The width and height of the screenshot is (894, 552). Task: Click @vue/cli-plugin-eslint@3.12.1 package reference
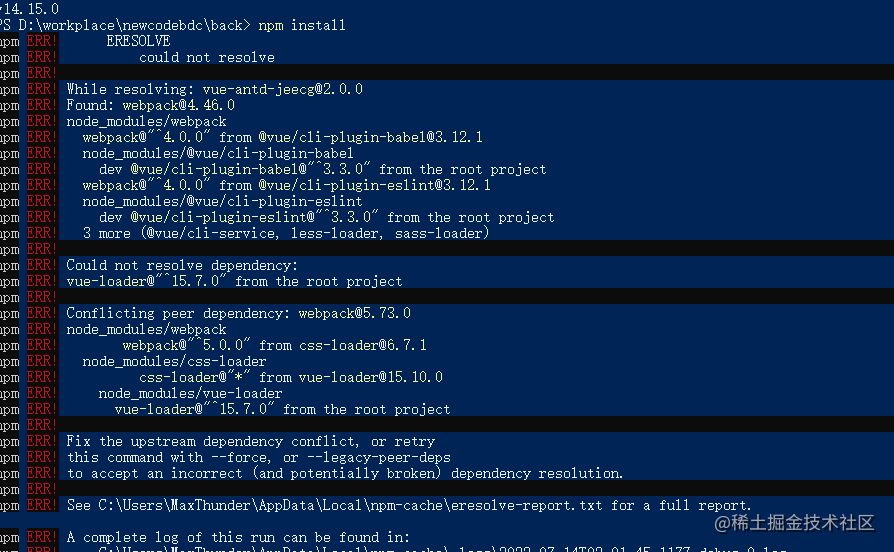click(374, 185)
